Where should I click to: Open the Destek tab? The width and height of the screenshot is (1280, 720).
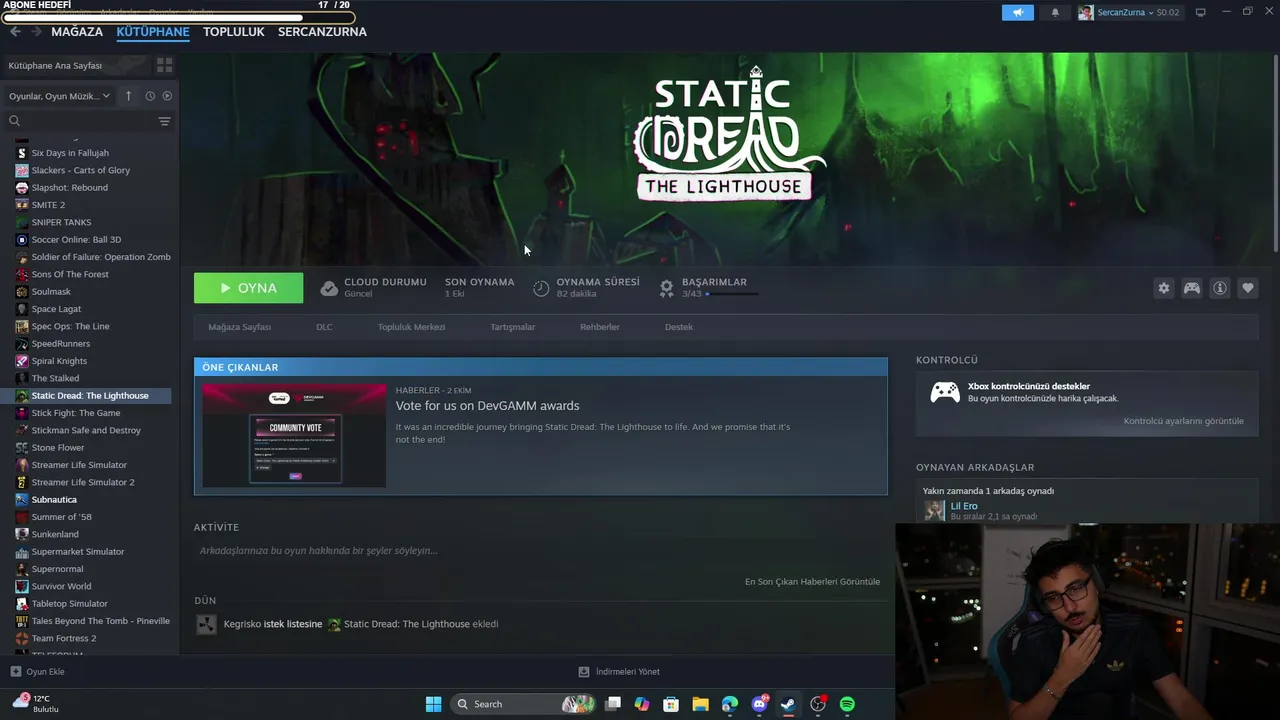(x=679, y=327)
